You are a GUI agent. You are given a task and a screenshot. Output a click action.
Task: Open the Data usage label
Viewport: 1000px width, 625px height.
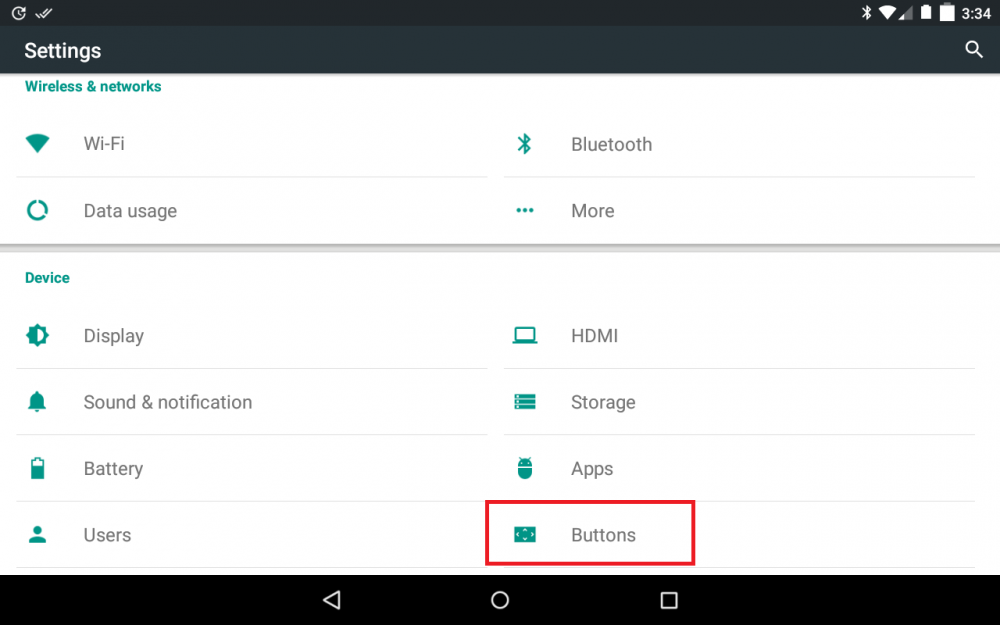130,211
